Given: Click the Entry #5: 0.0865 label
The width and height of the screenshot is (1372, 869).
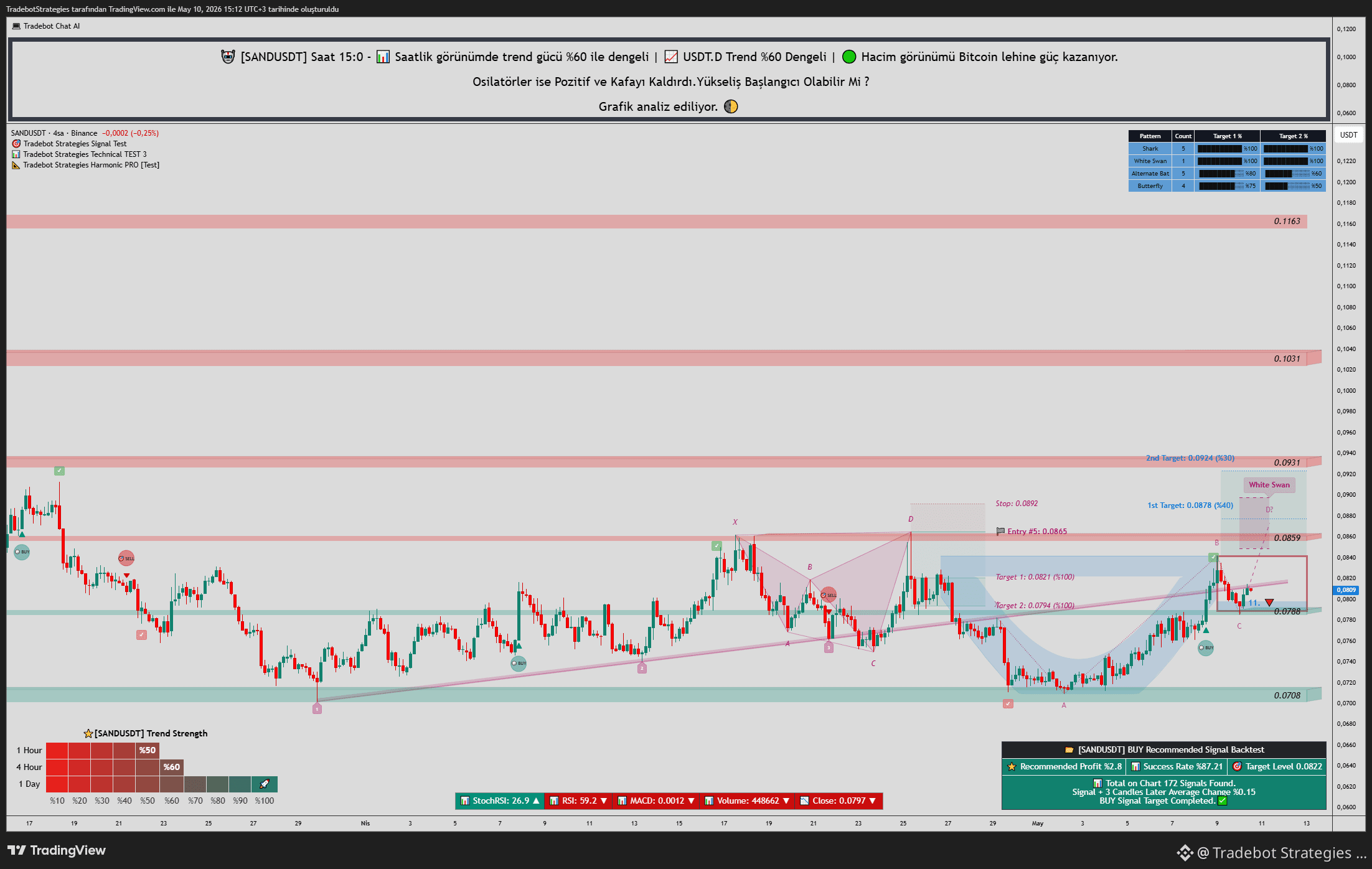Looking at the screenshot, I should tap(1037, 532).
